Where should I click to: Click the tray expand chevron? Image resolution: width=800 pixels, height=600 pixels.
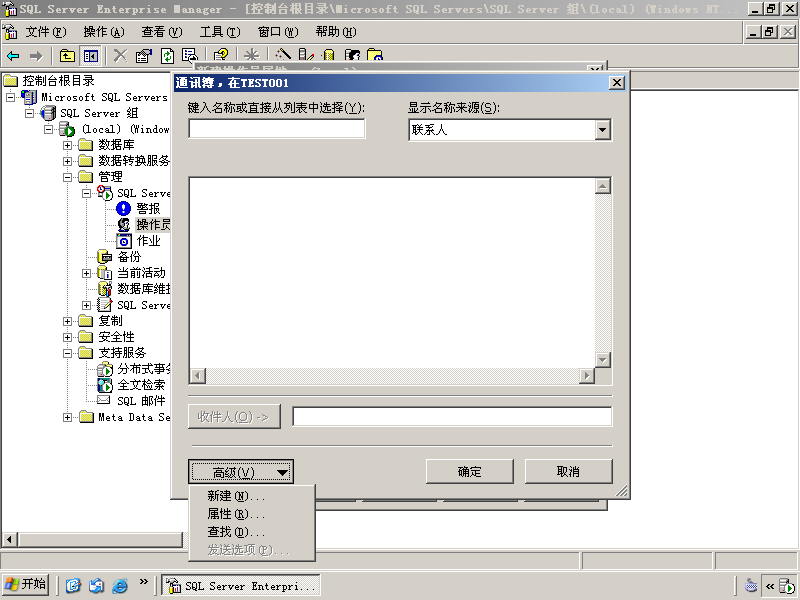770,586
